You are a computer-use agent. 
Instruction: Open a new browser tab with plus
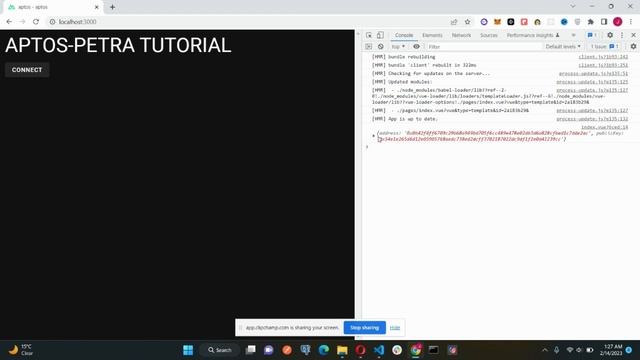112,7
